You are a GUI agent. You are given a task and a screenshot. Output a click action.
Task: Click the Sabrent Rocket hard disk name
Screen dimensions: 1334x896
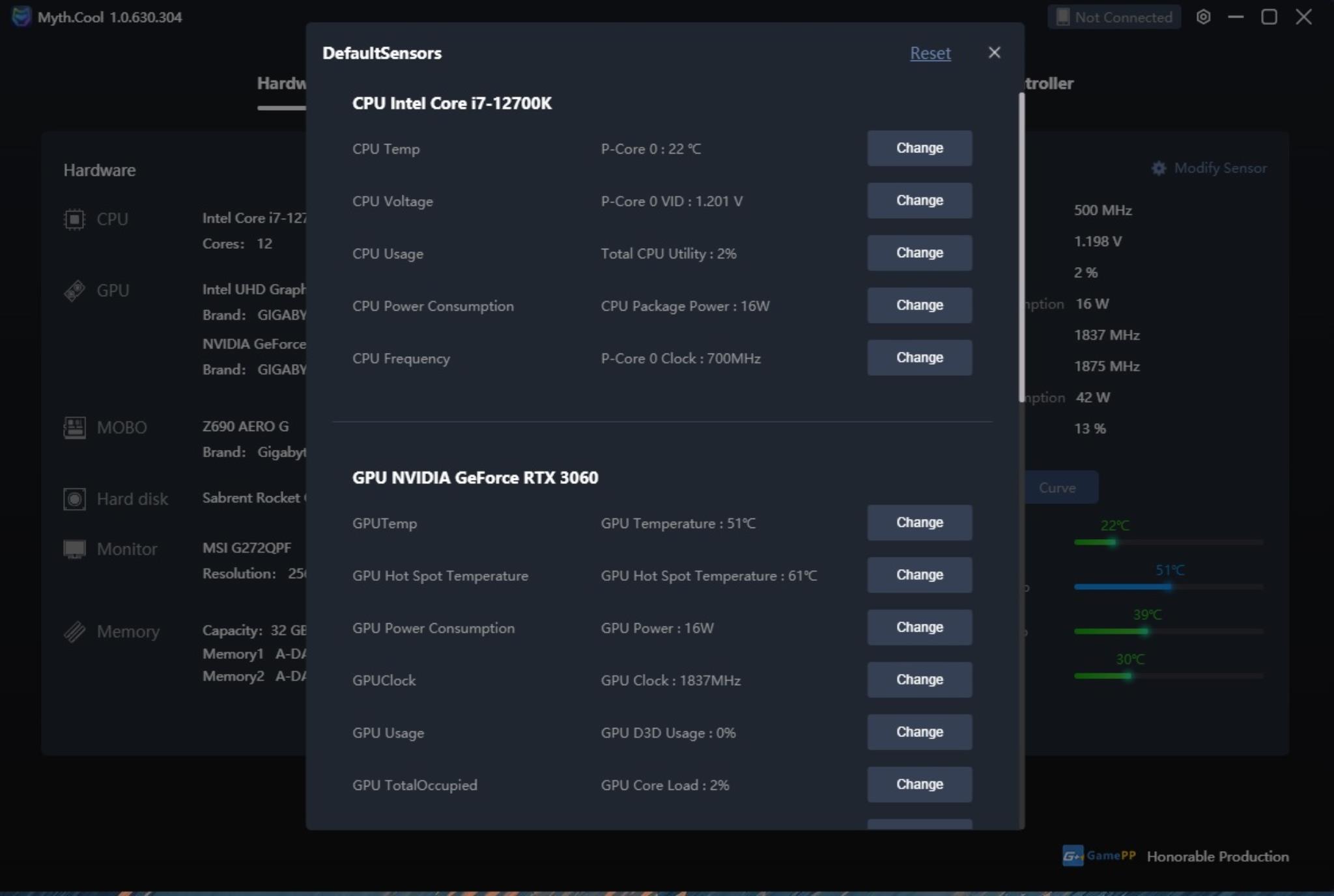tap(254, 498)
